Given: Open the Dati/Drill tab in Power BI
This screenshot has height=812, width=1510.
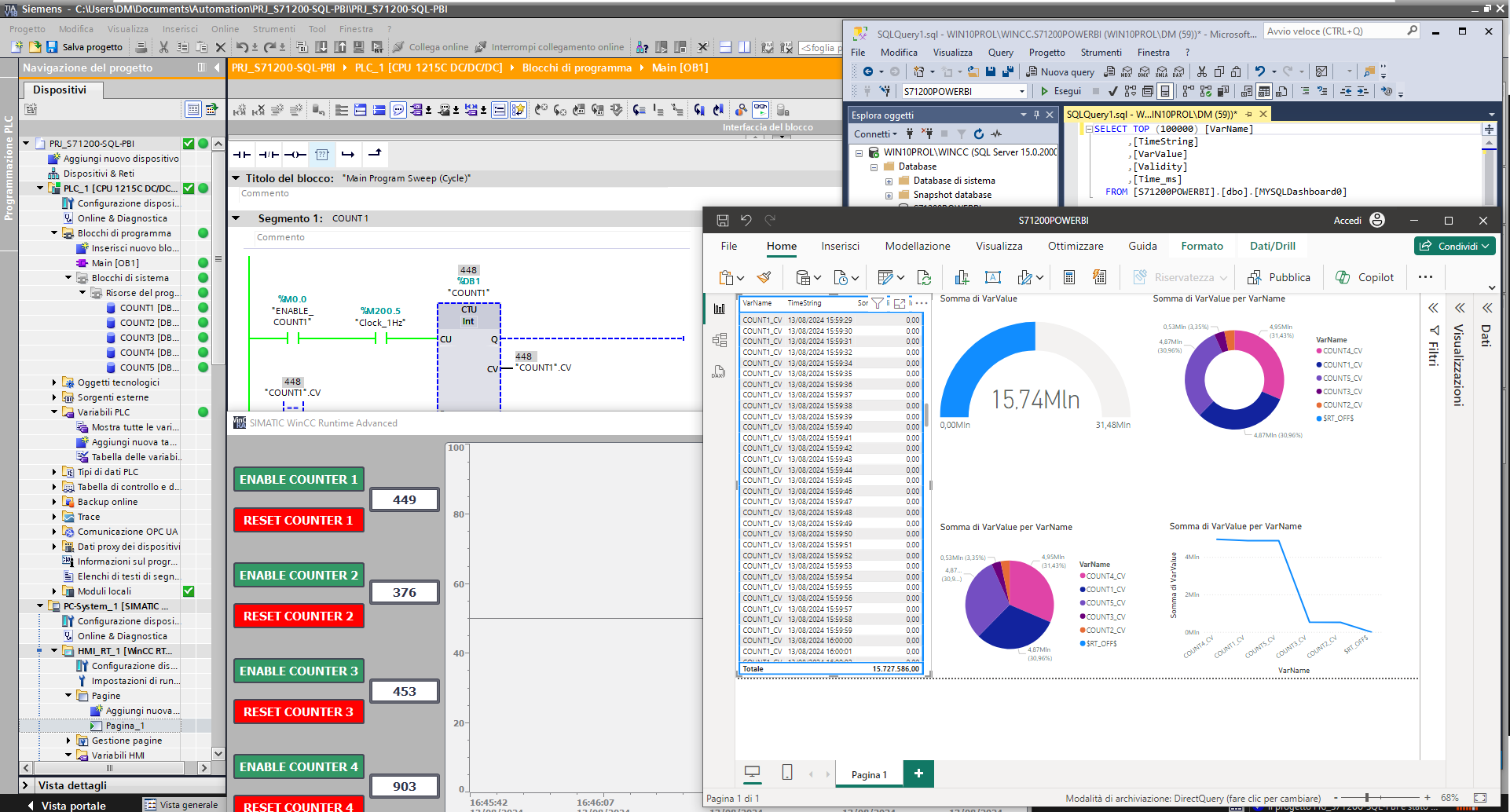Looking at the screenshot, I should point(1273,246).
